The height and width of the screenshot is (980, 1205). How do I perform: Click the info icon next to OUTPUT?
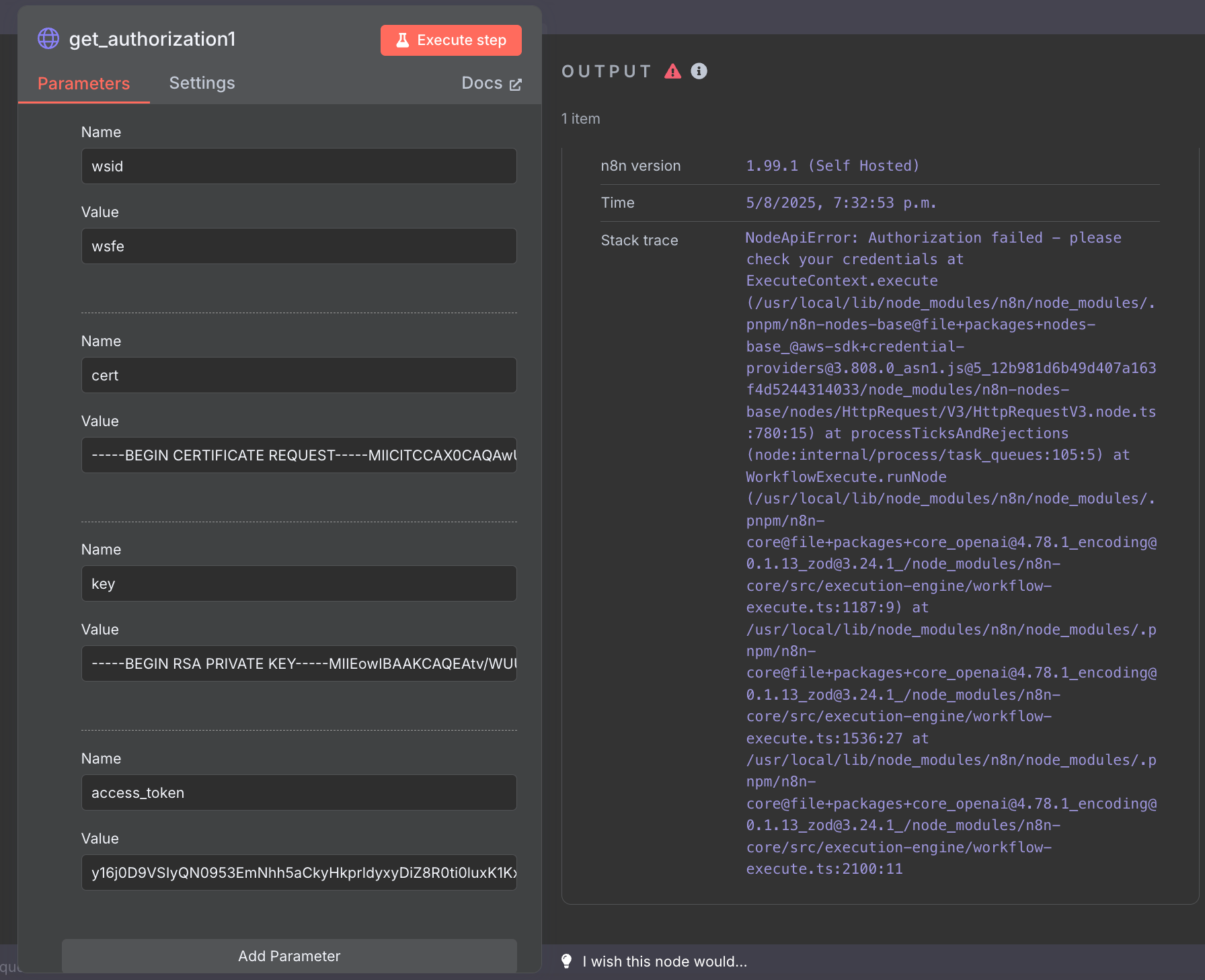699,71
